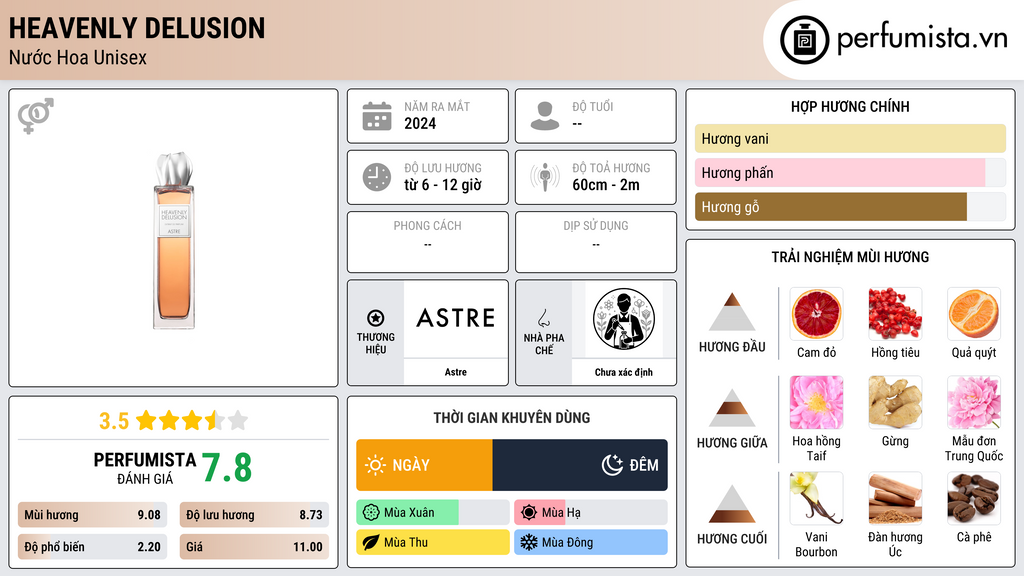Viewport: 1024px width, 576px height.
Task: Click the orange Ngày time bar
Action: pos(424,465)
